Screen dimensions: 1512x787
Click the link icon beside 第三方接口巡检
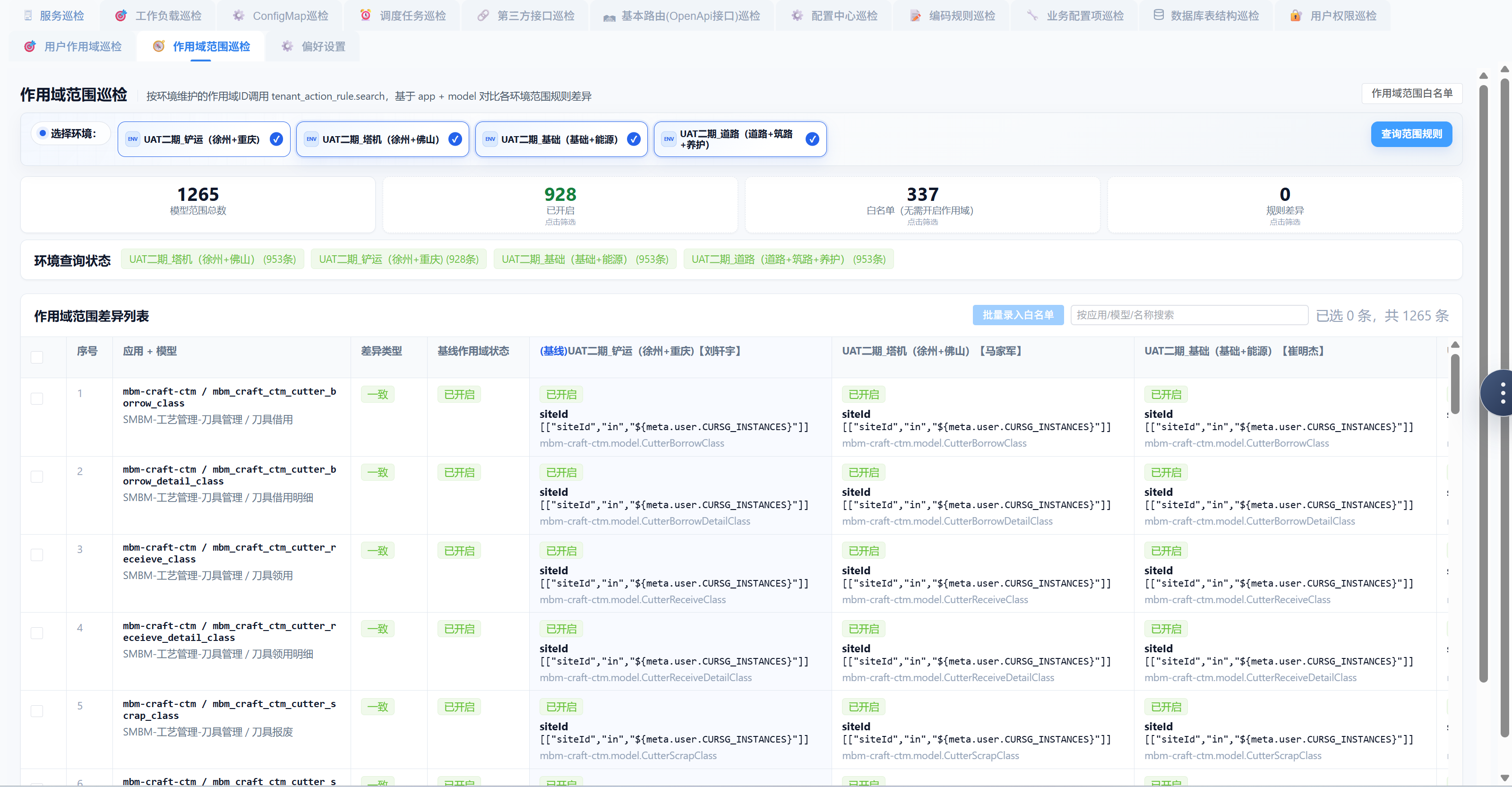coord(482,16)
